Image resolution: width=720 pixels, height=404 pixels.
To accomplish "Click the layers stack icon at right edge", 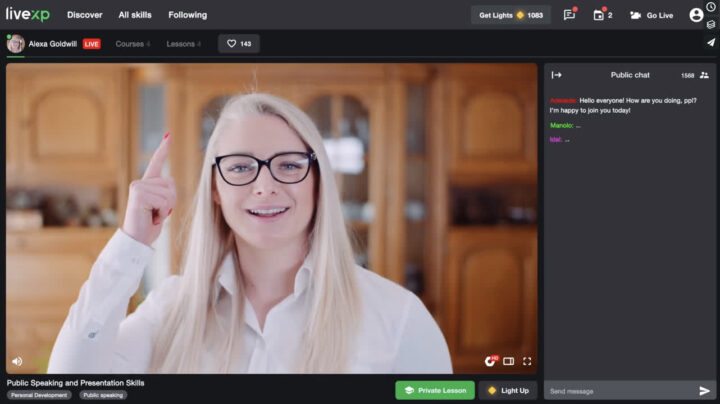I will click(x=711, y=24).
